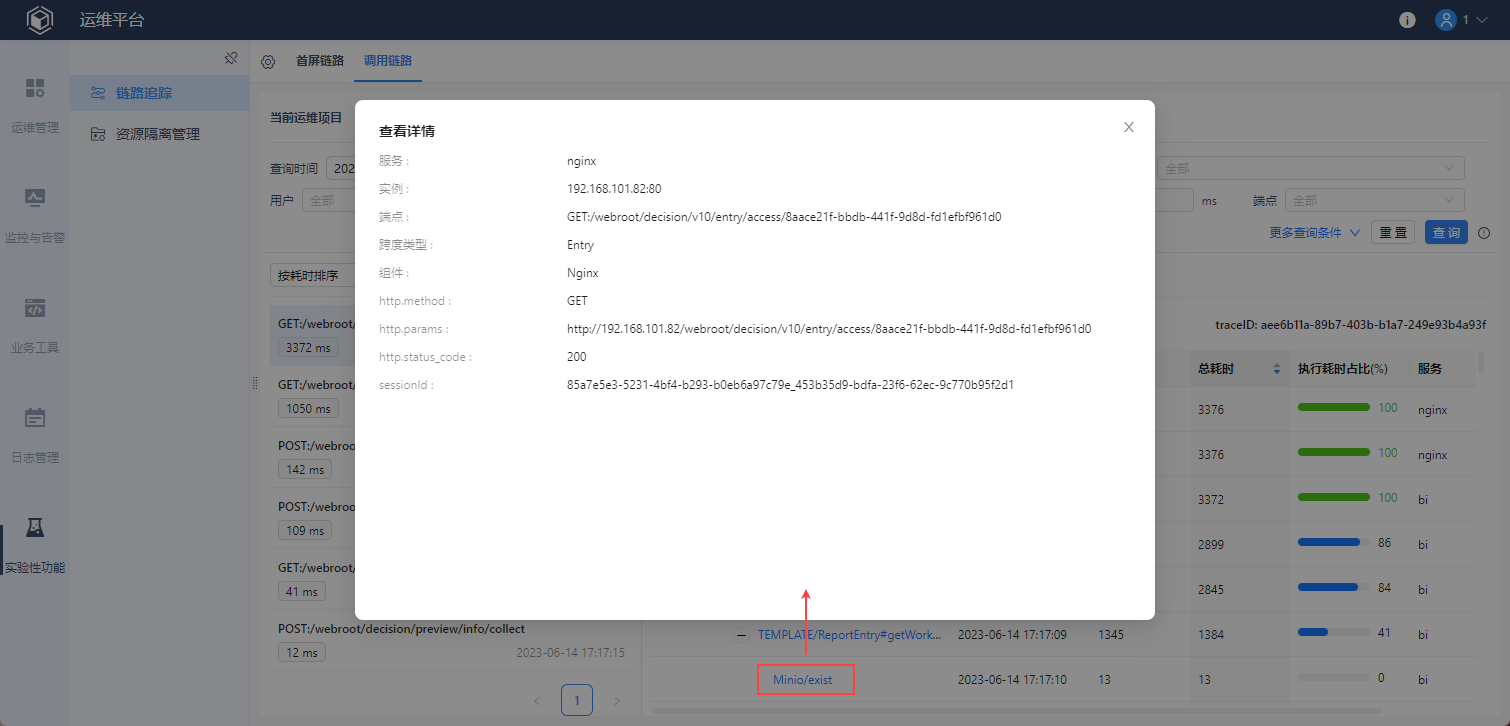1510x726 pixels.
Task: Click the 2899 total time cell
Action: pyautogui.click(x=1211, y=545)
